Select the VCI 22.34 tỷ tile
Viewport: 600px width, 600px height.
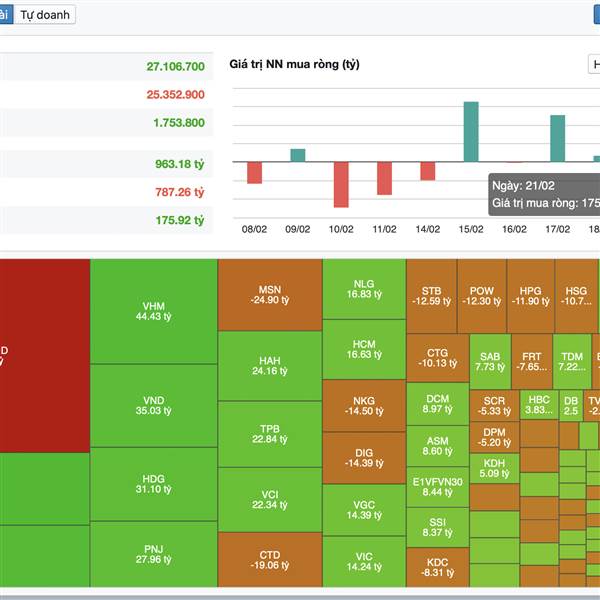pos(270,499)
